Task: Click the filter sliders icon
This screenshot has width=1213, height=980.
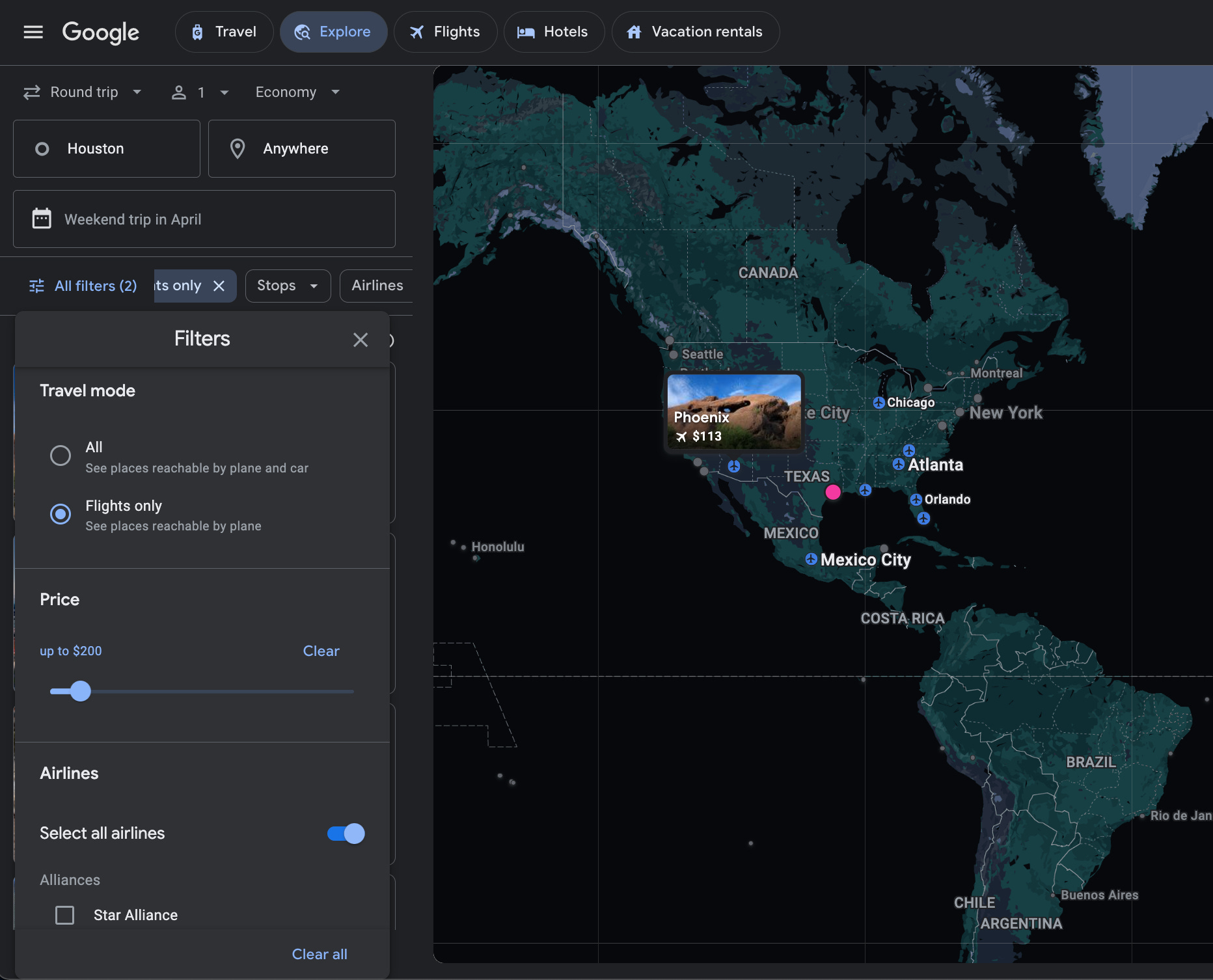Action: pos(37,286)
